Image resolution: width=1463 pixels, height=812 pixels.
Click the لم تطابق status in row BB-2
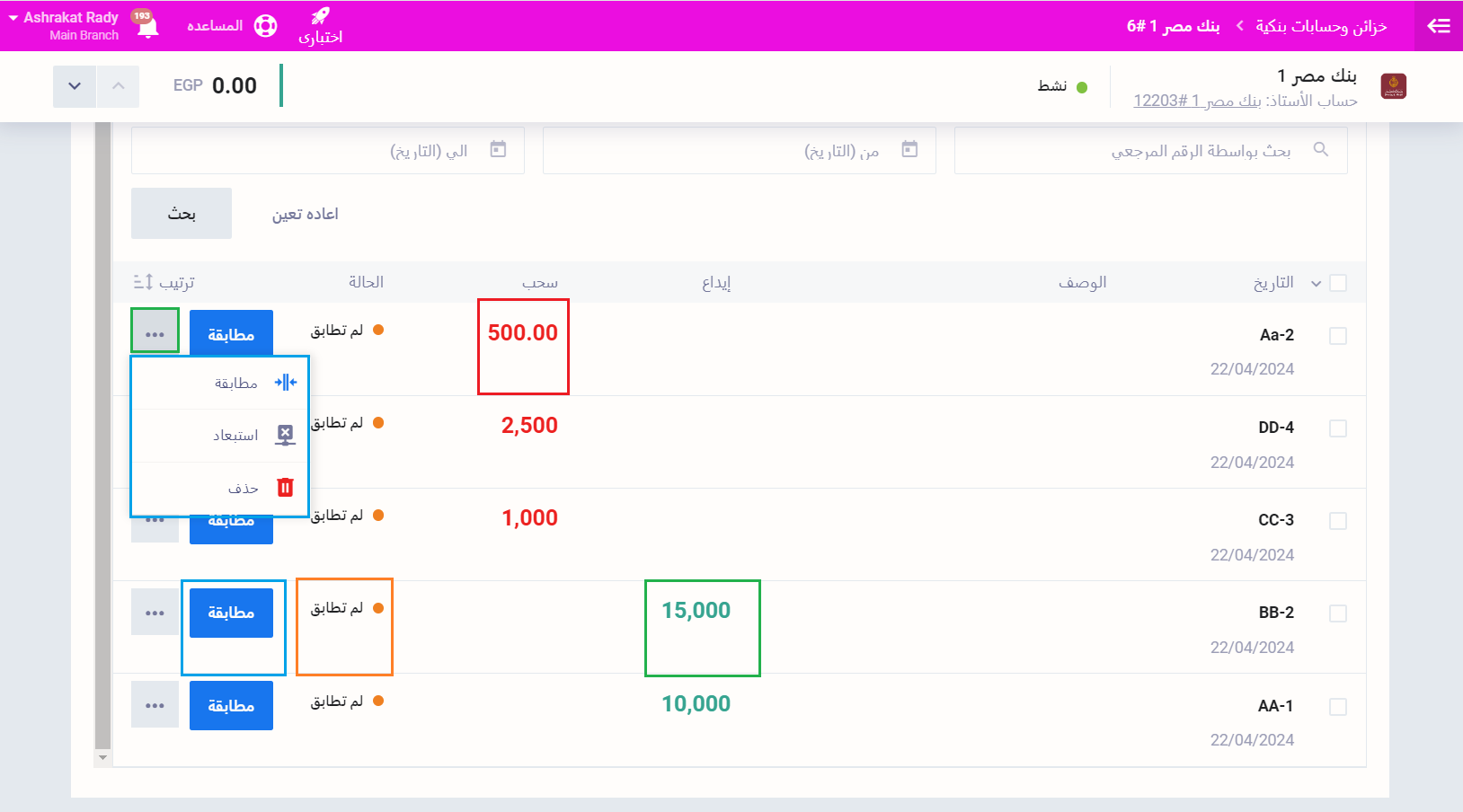click(x=347, y=608)
